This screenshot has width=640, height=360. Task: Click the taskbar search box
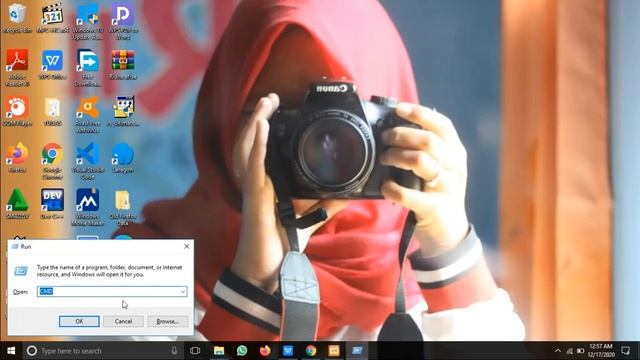coord(104,351)
